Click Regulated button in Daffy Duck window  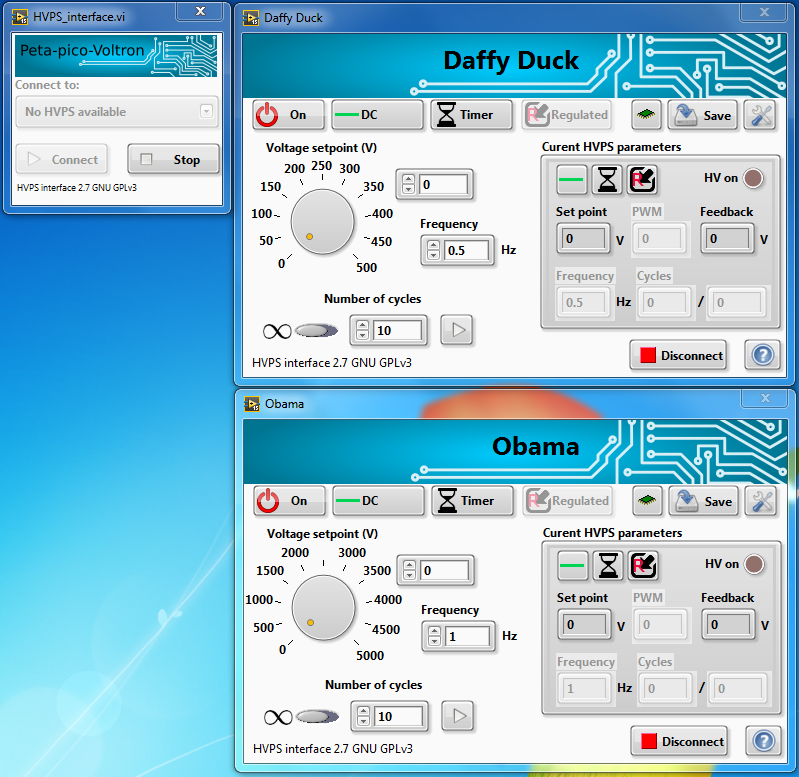tap(568, 115)
